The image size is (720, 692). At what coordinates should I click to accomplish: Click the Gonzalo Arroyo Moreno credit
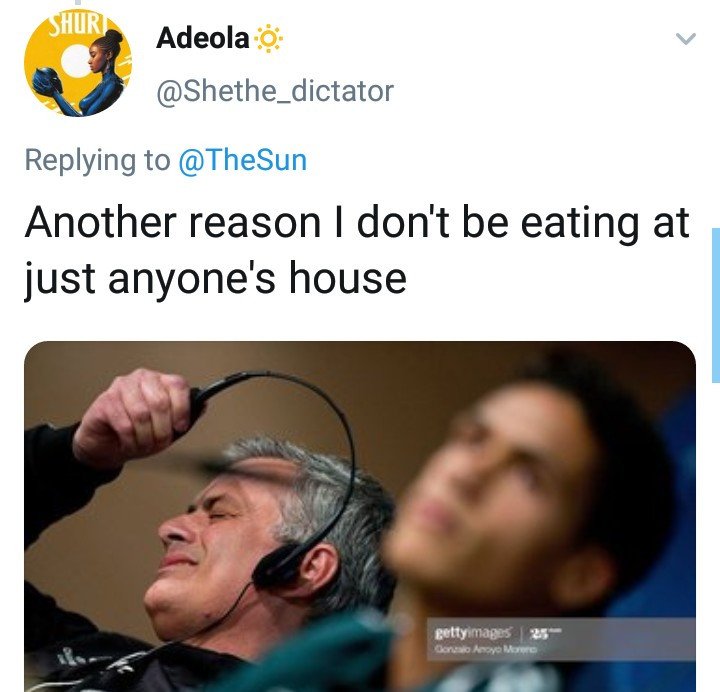click(485, 649)
